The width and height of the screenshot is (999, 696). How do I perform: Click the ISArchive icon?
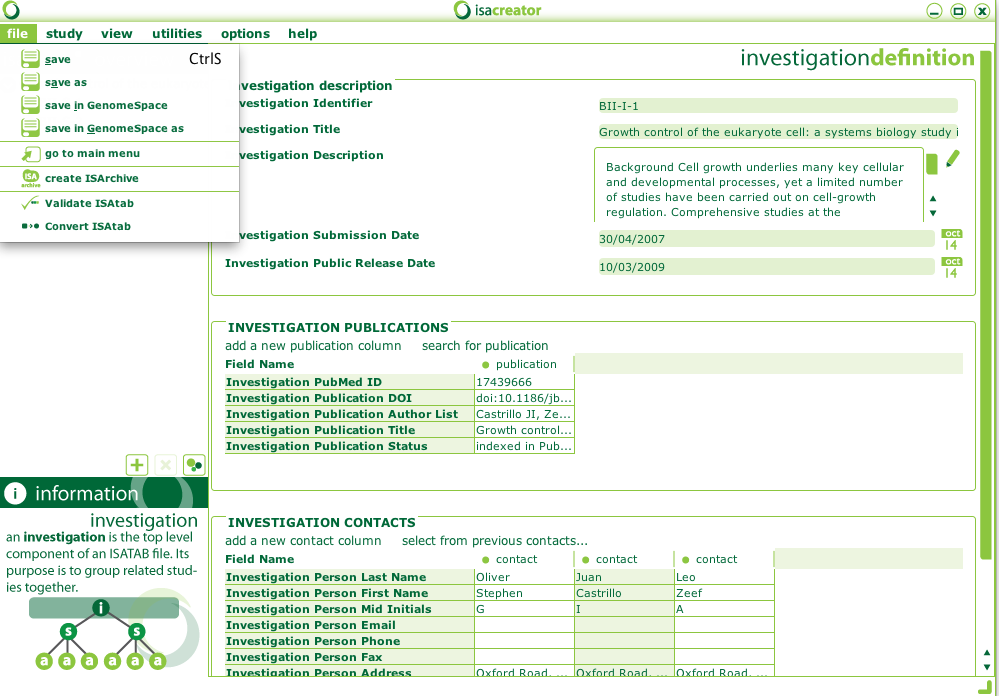click(x=31, y=178)
